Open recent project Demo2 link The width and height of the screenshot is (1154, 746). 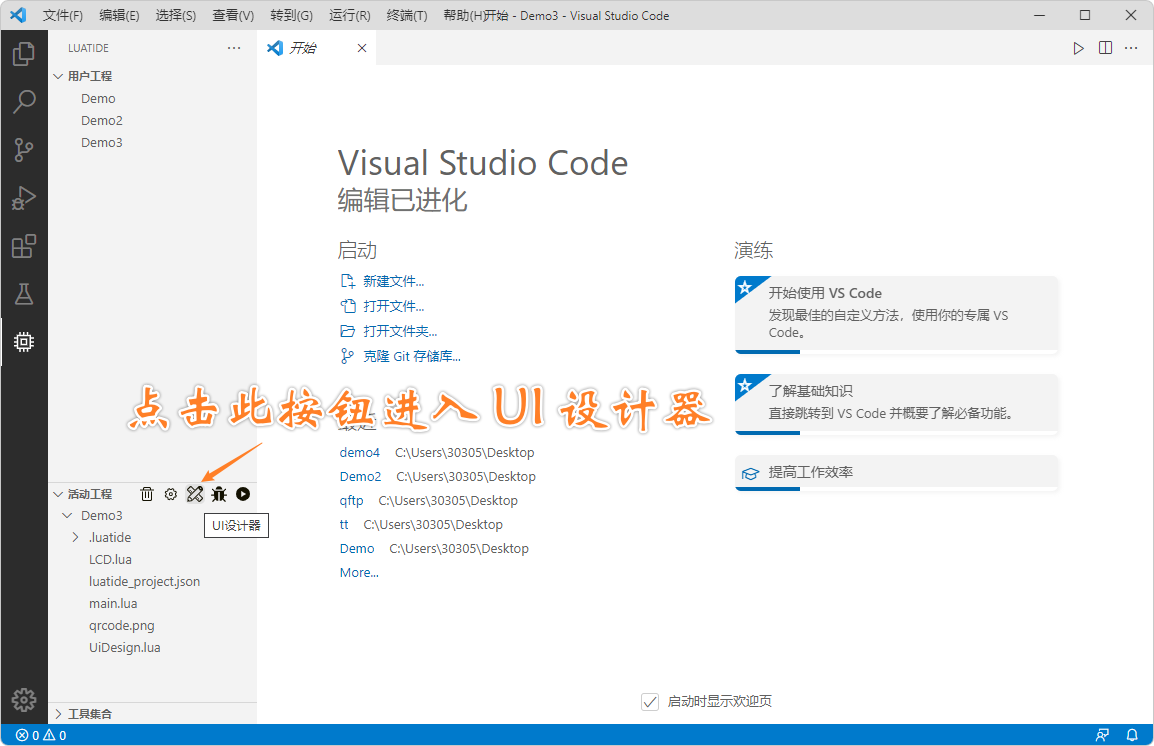360,477
